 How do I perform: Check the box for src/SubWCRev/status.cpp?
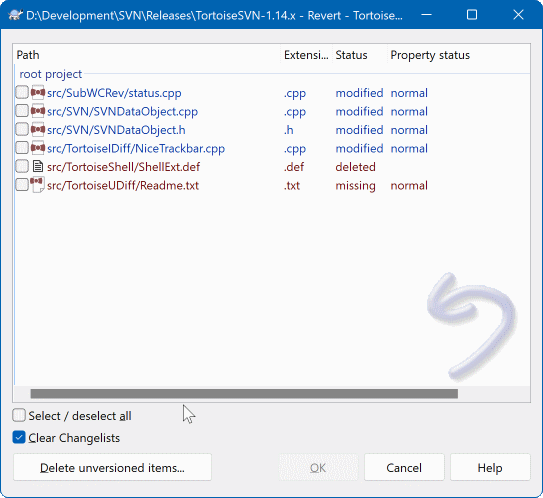pos(22,93)
